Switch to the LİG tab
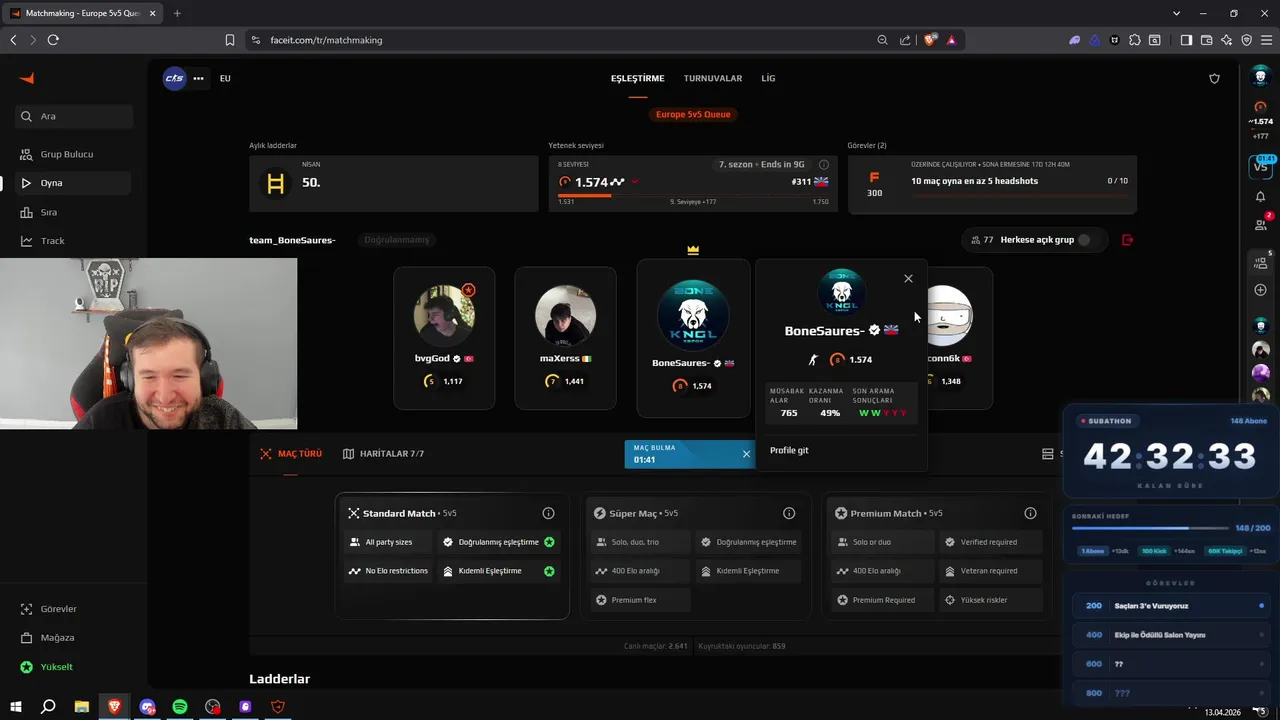1280x720 pixels. (768, 78)
